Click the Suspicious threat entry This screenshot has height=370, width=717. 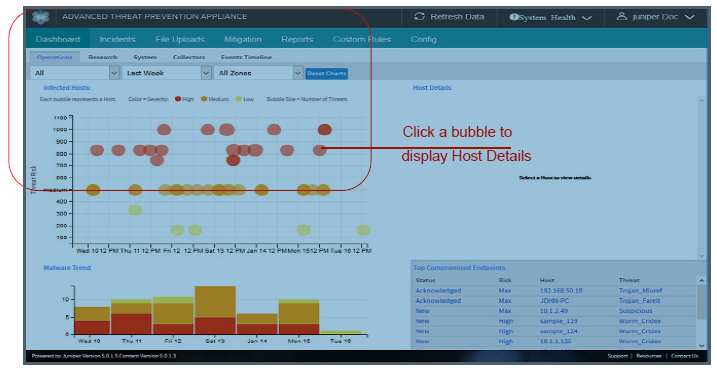tap(636, 311)
